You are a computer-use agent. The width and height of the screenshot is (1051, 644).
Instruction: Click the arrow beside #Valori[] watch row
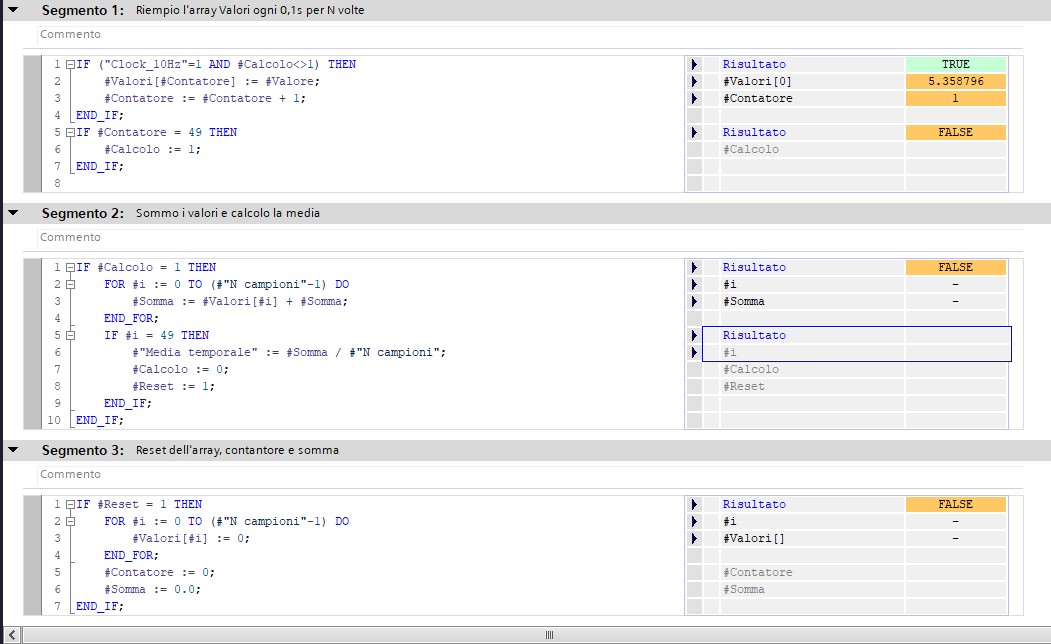pyautogui.click(x=694, y=538)
